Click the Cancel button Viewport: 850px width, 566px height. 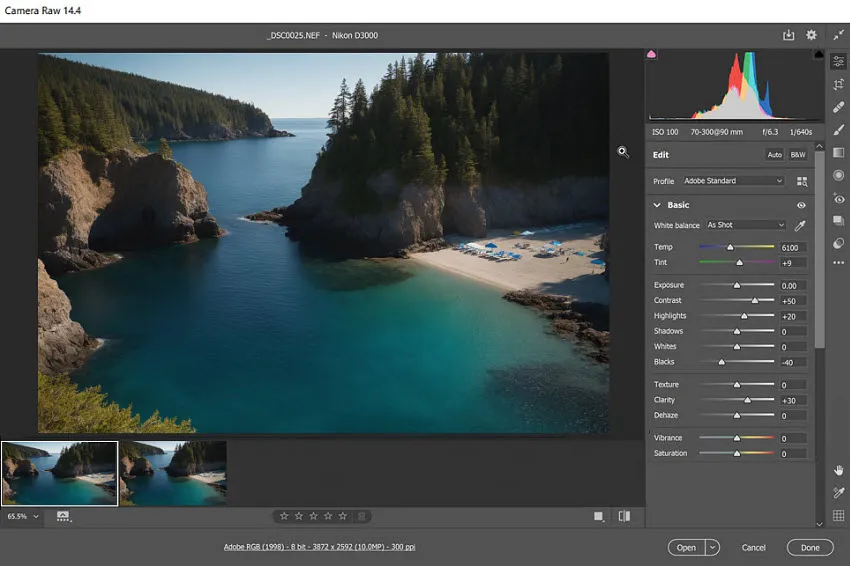click(x=754, y=548)
